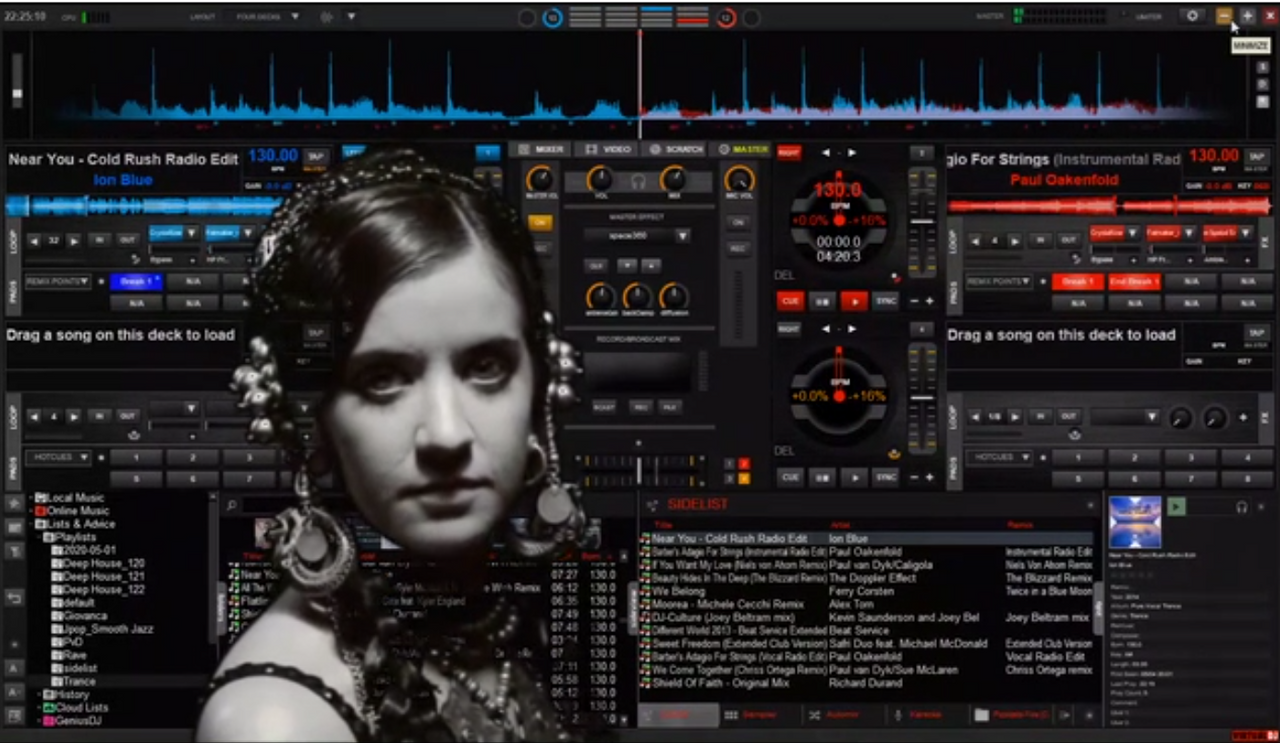Click deck 4 pause/stutter button

pos(821,477)
